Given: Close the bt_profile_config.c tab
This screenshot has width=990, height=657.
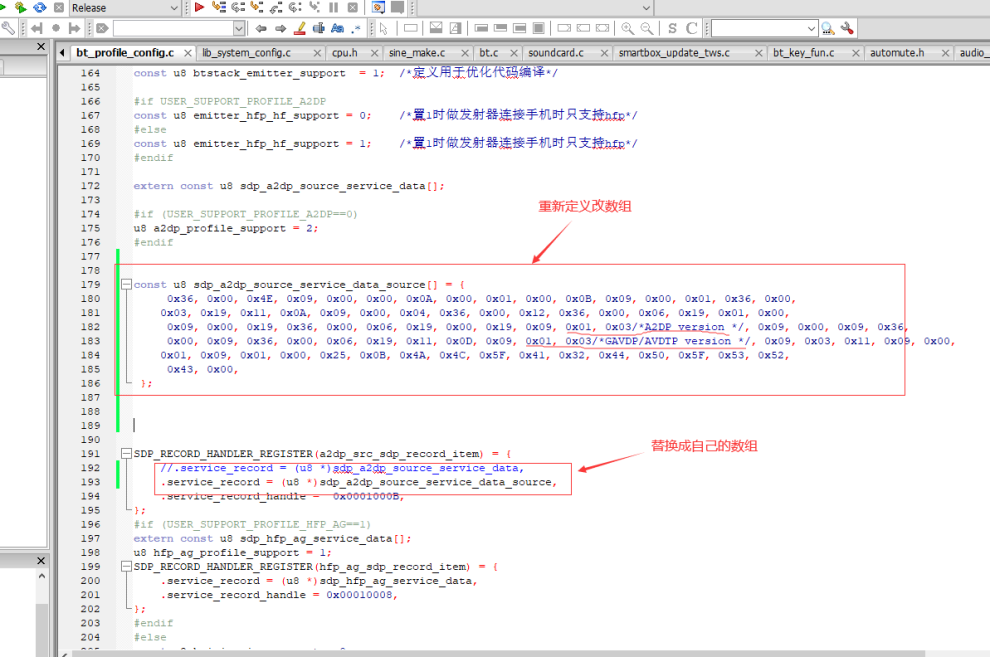Looking at the screenshot, I should (188, 53).
